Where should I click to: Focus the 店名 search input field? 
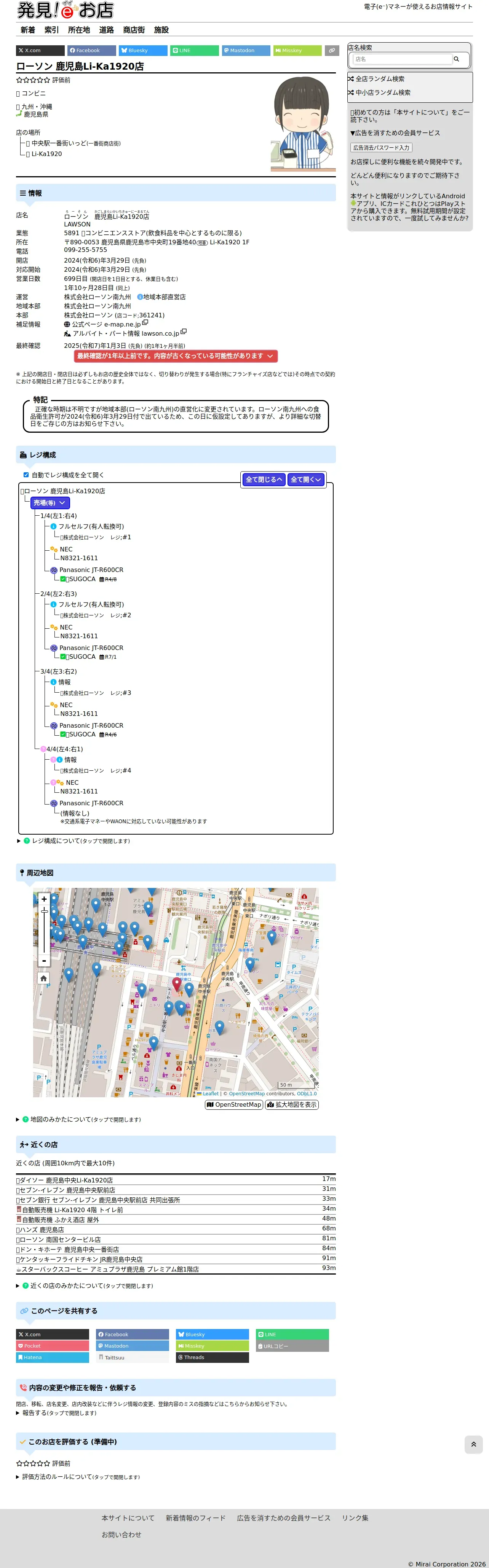[402, 59]
